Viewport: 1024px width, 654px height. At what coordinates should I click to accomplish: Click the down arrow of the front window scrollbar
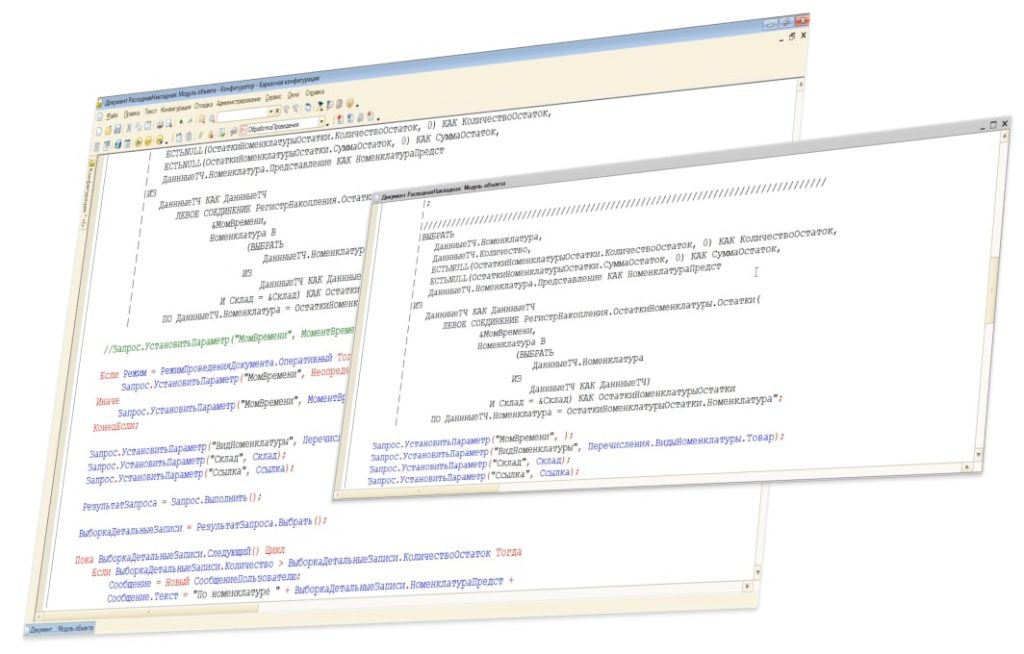click(x=978, y=454)
